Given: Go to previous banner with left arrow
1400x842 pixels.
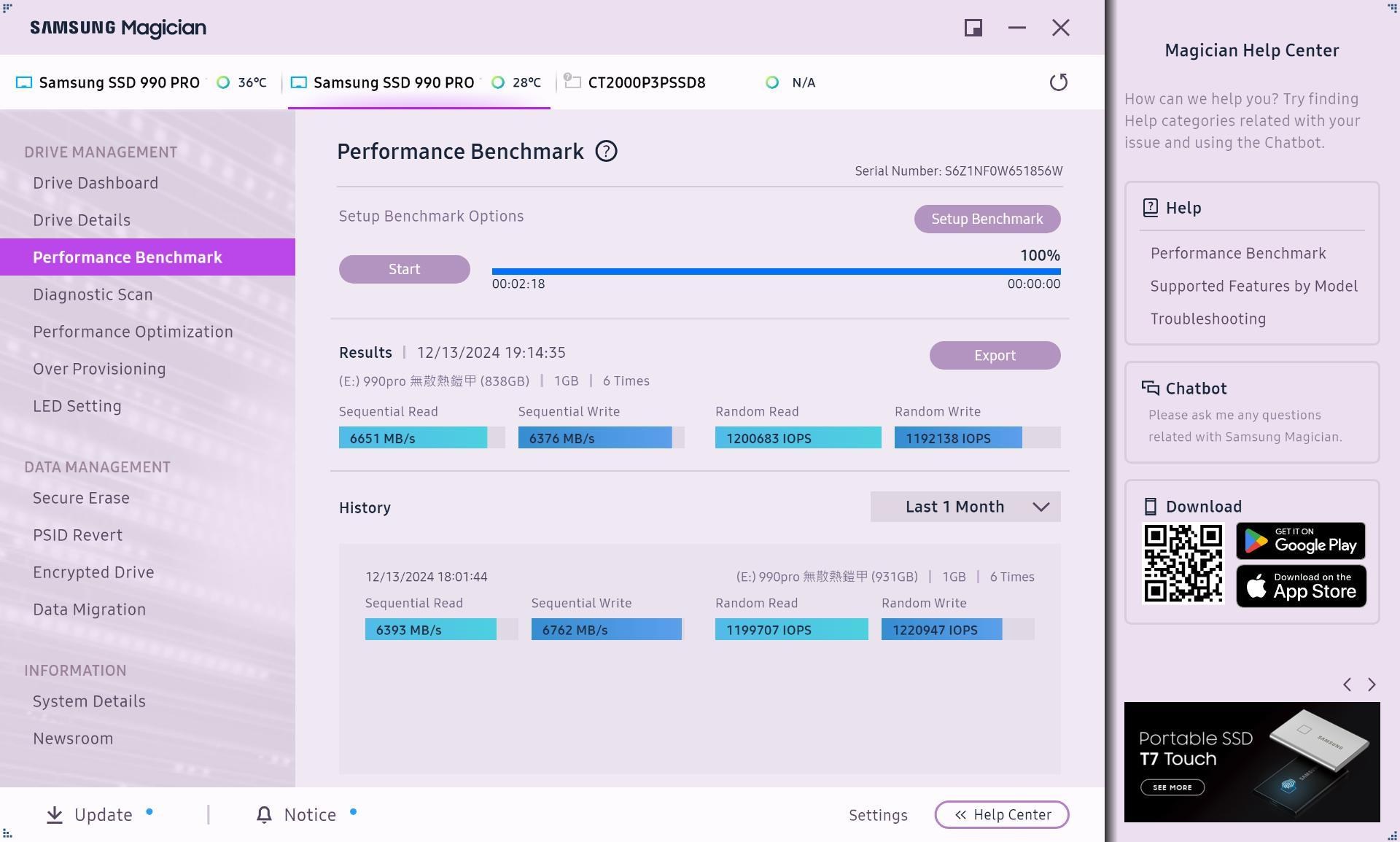Looking at the screenshot, I should click(1347, 685).
